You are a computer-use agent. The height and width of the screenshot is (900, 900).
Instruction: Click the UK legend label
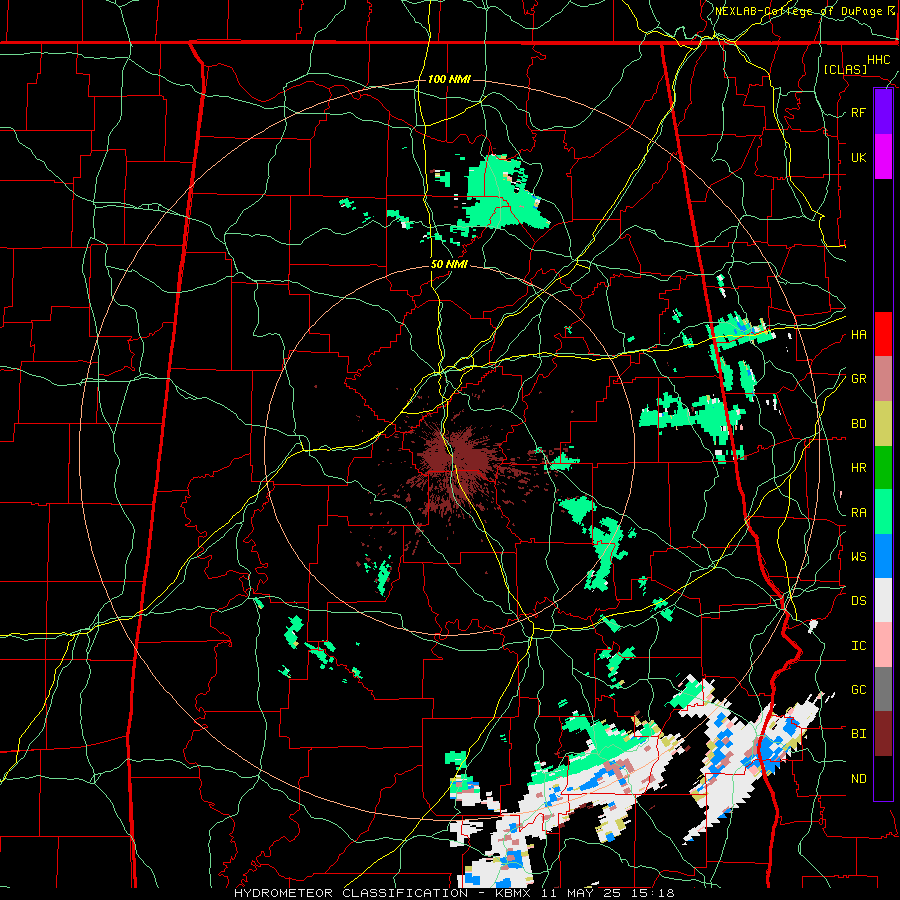pyautogui.click(x=859, y=157)
